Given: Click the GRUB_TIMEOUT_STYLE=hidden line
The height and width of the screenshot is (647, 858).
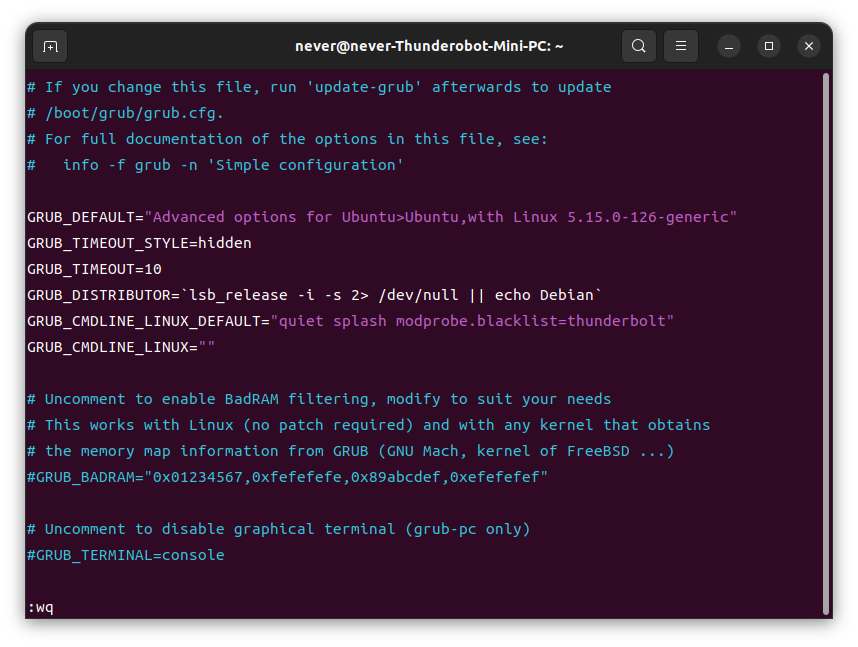Looking at the screenshot, I should pyautogui.click(x=140, y=243).
